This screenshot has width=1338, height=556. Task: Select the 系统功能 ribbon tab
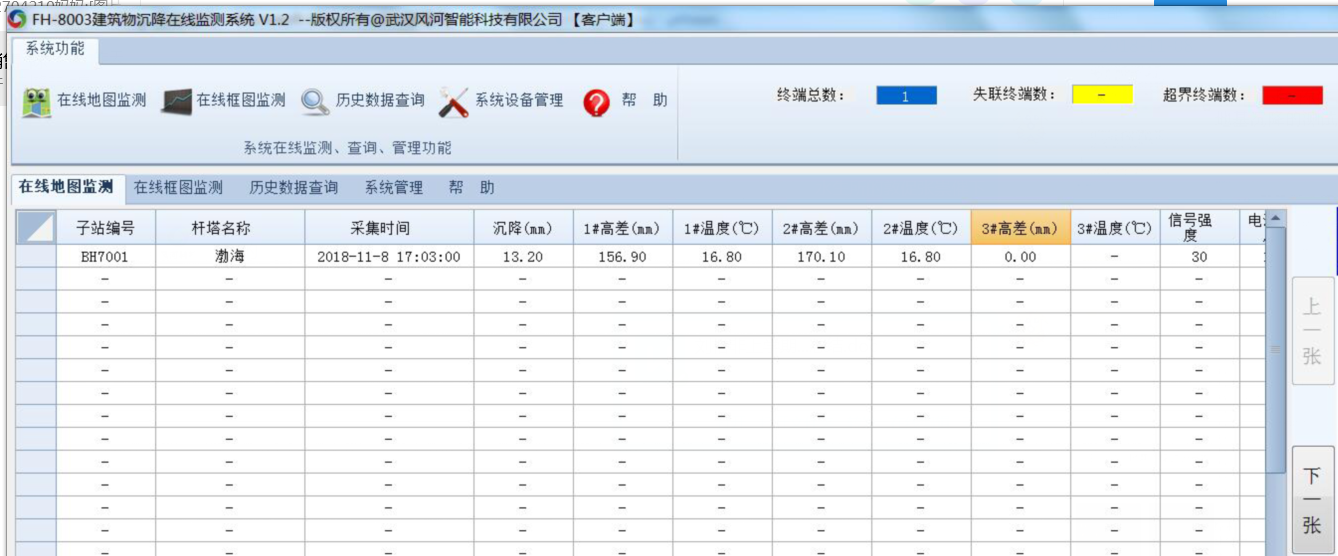(55, 49)
